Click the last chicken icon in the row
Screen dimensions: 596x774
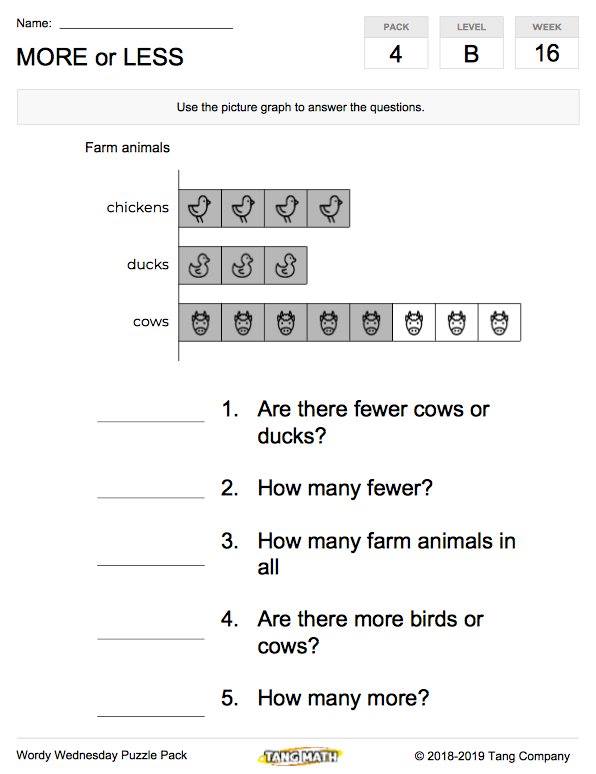pyautogui.click(x=330, y=208)
